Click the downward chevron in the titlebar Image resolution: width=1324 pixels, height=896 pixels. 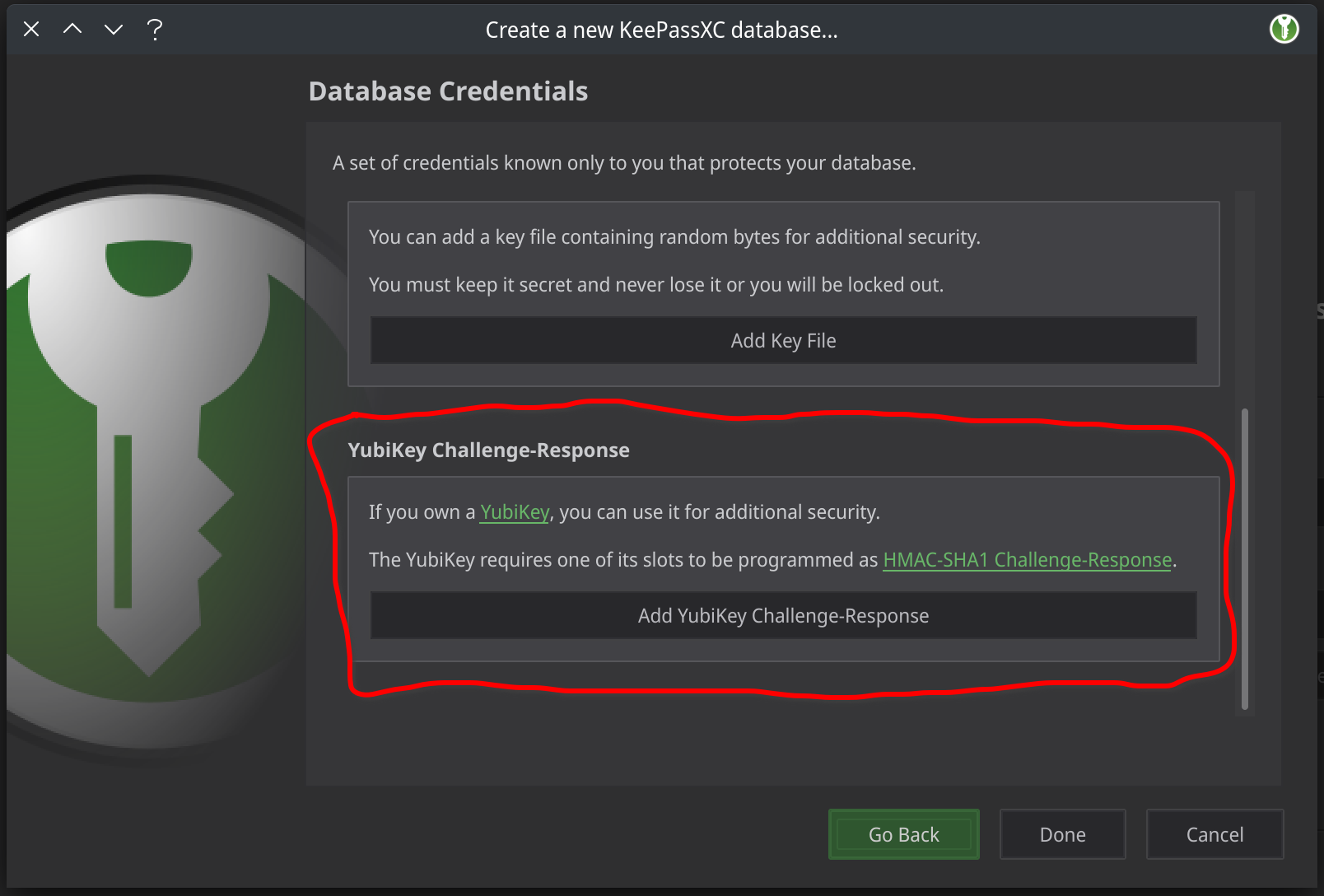point(113,29)
